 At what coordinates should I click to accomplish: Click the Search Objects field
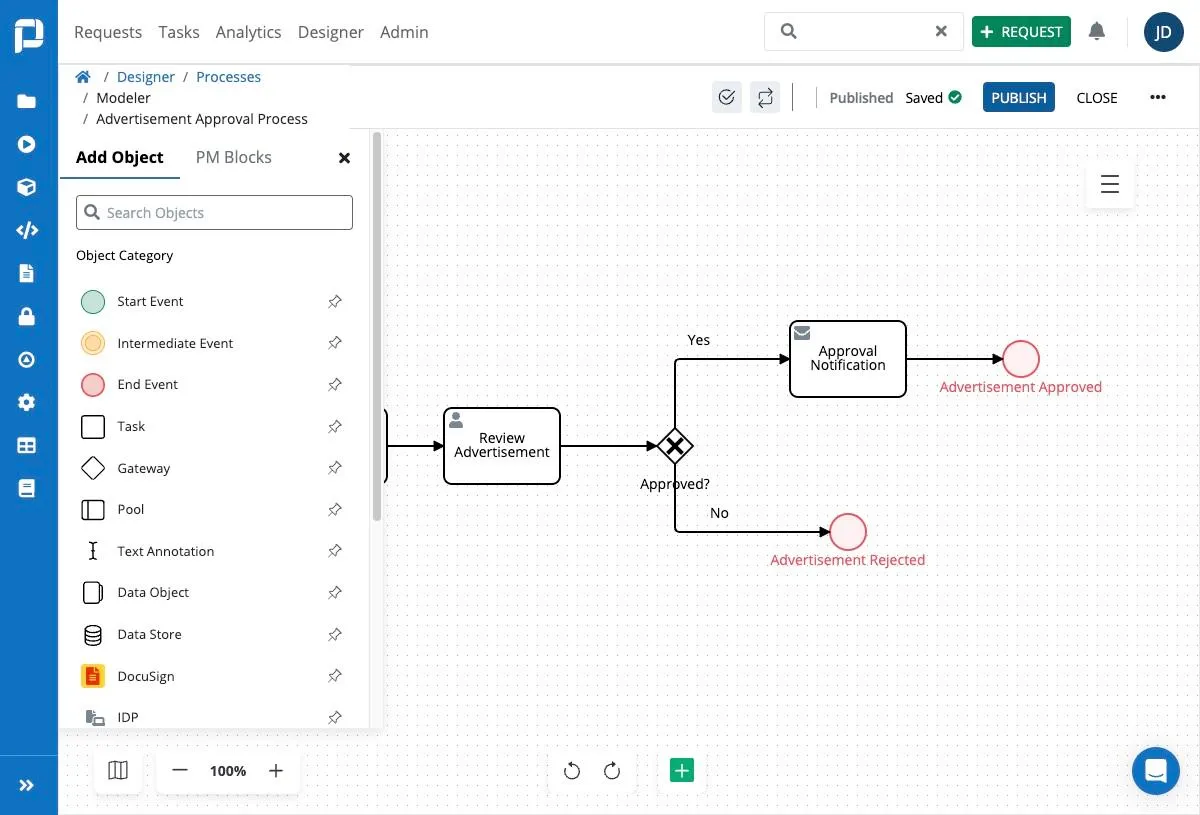[x=214, y=213]
